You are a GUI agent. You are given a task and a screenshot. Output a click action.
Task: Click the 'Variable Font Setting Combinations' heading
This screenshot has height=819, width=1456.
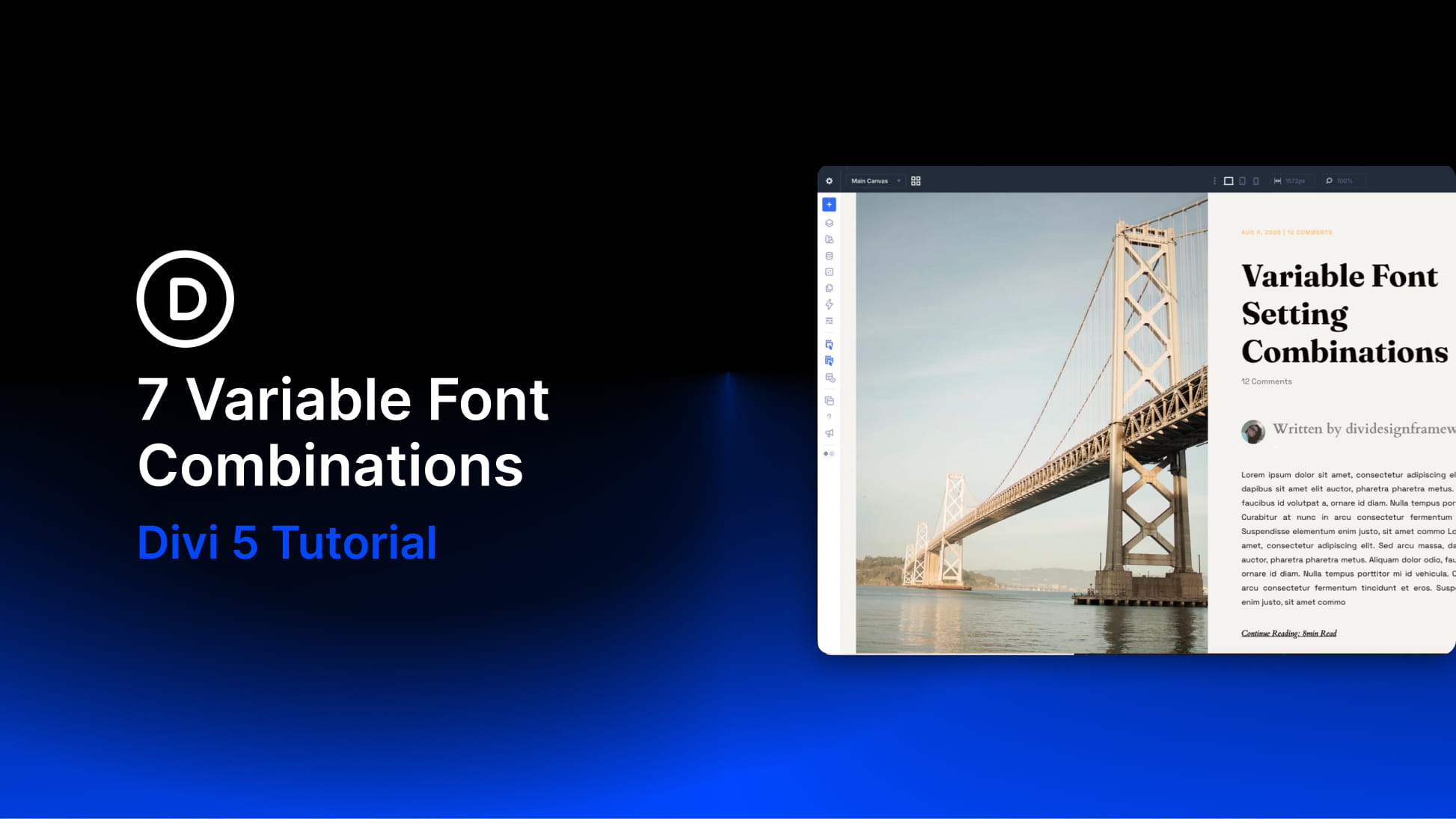click(1345, 313)
